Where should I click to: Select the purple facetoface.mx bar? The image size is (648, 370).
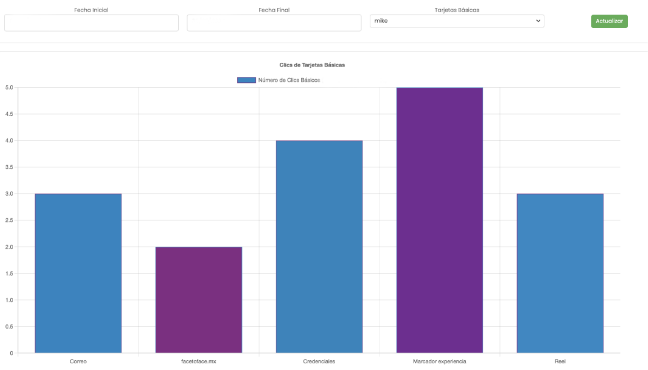[x=199, y=300]
